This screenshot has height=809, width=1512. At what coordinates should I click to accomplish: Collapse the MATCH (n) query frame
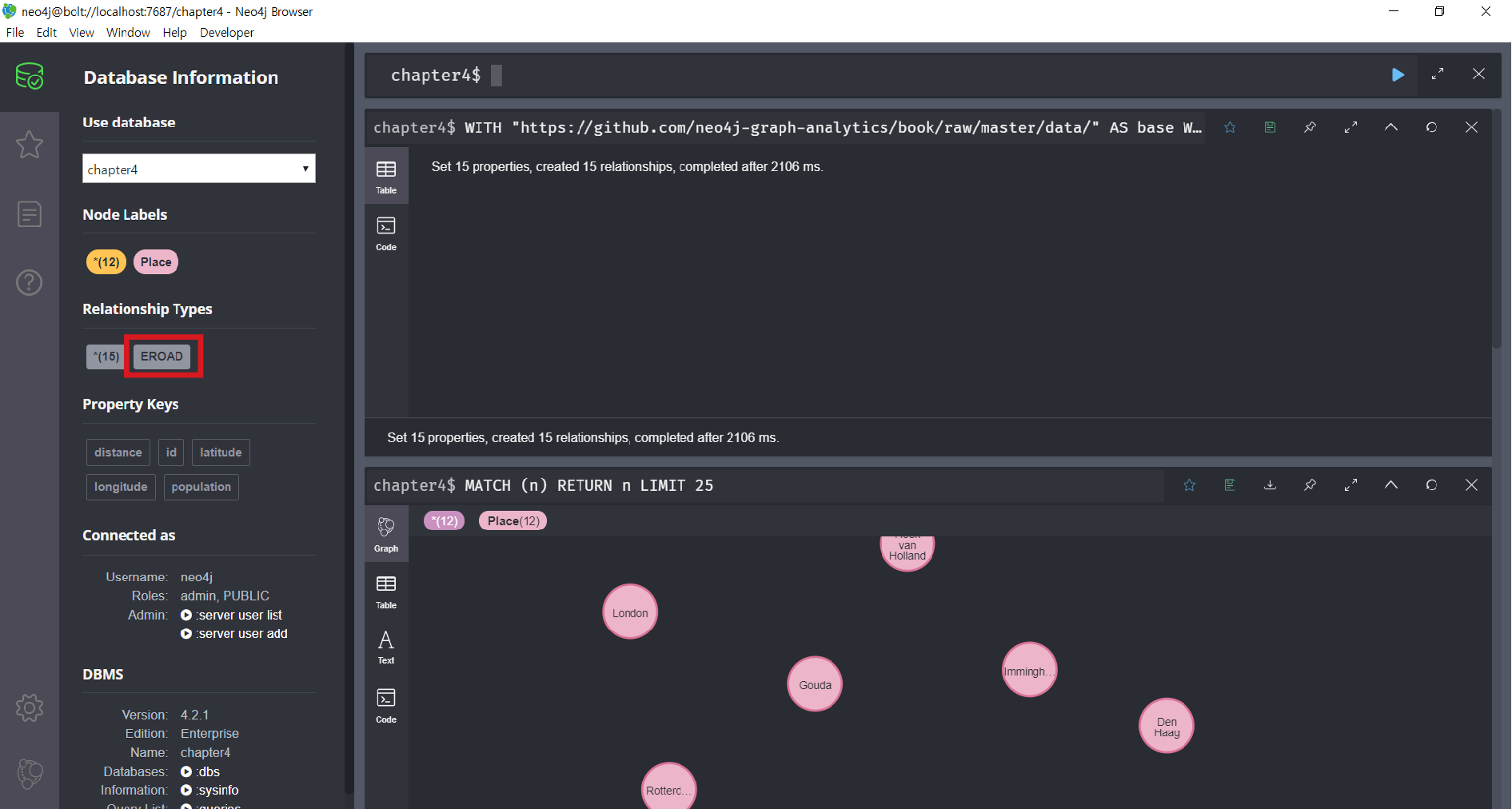1391,484
